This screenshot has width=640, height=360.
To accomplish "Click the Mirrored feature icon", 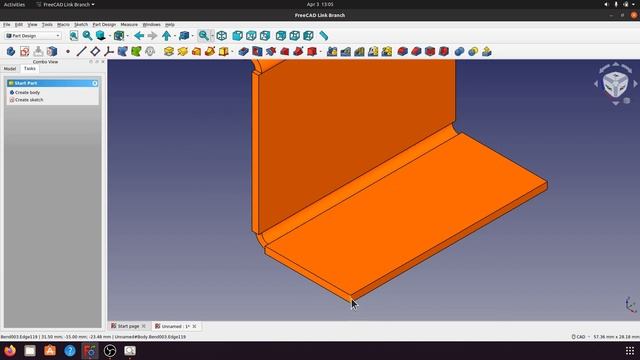I will tap(332, 51).
